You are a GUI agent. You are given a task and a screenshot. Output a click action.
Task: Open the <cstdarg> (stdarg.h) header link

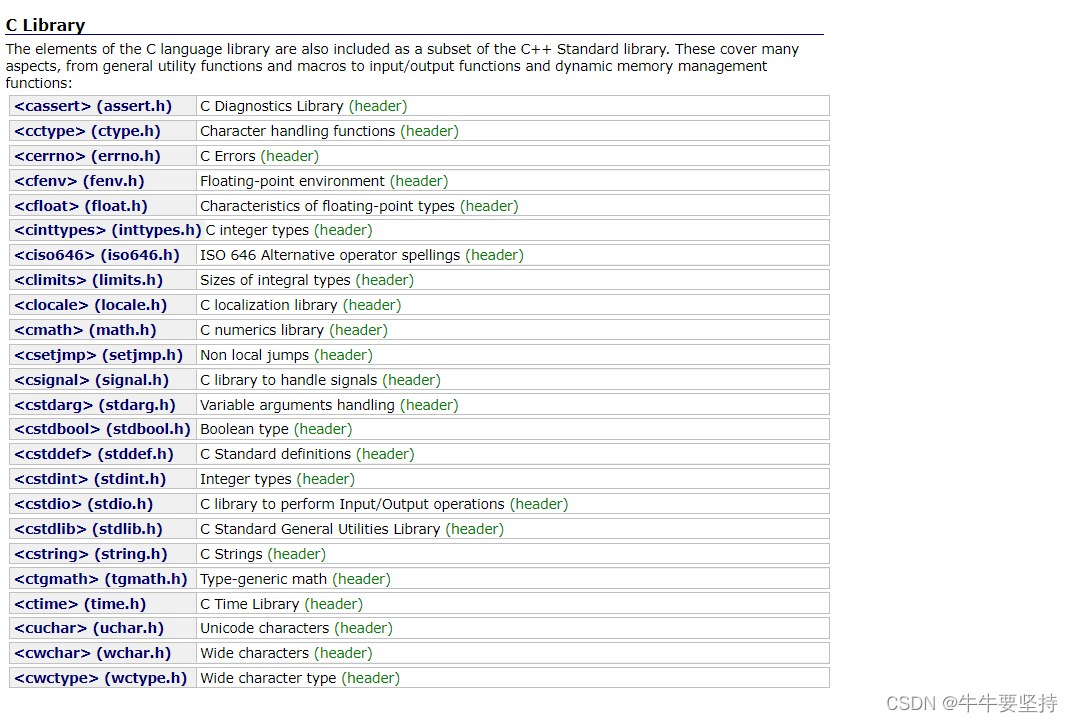click(95, 405)
